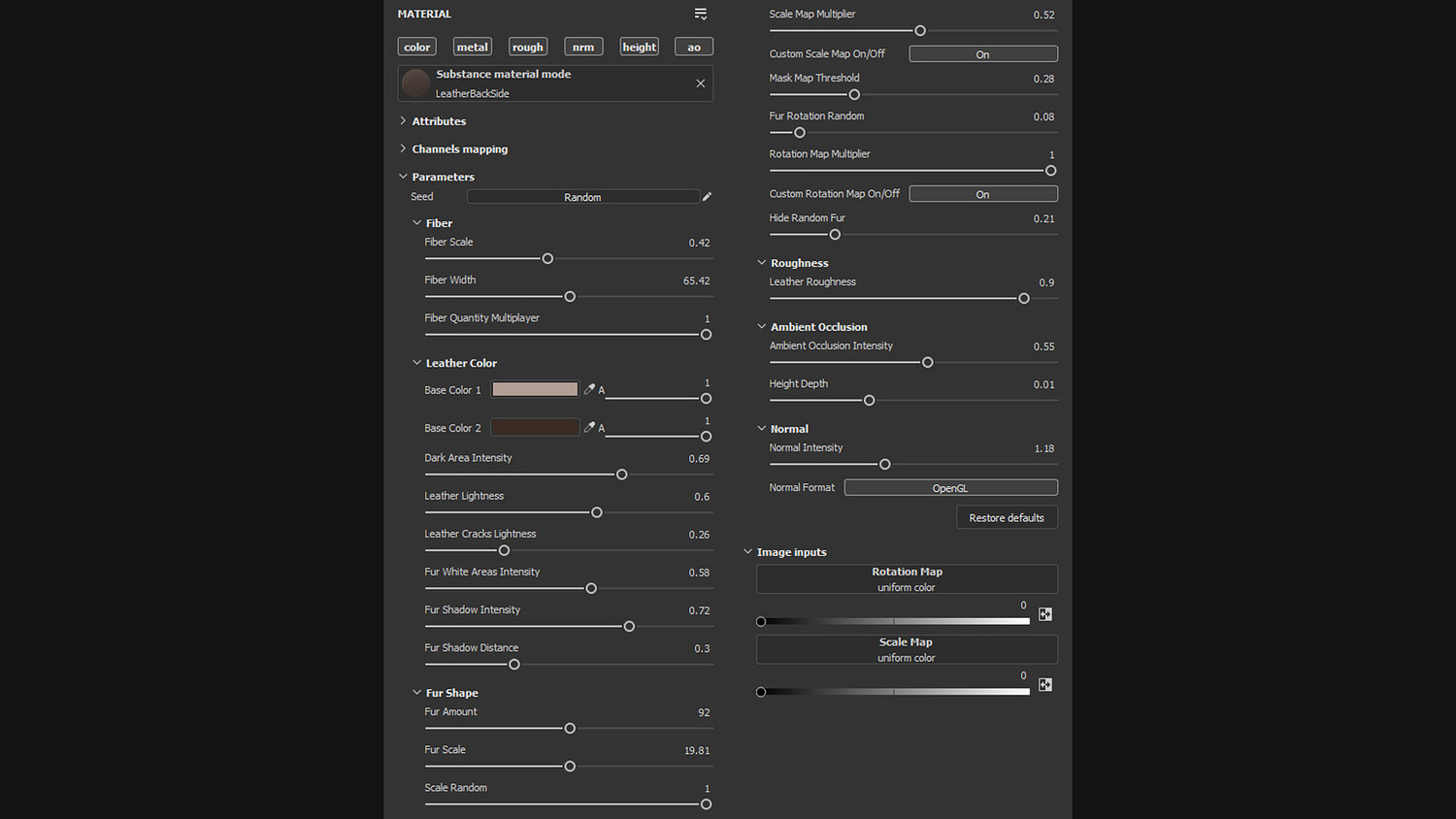This screenshot has height=819, width=1456.
Task: Click the Random seed button
Action: coord(582,197)
